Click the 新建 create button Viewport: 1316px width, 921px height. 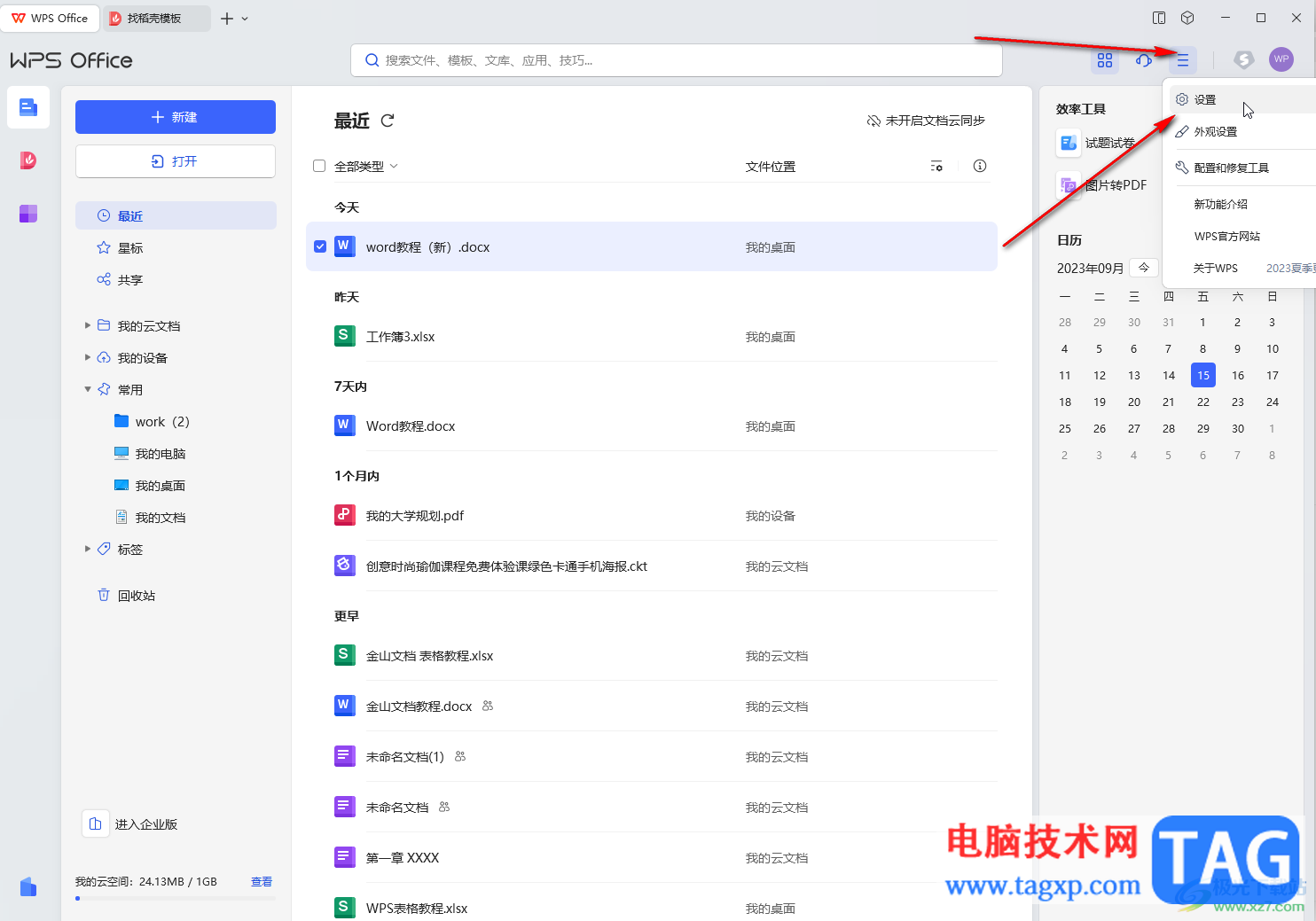point(176,117)
